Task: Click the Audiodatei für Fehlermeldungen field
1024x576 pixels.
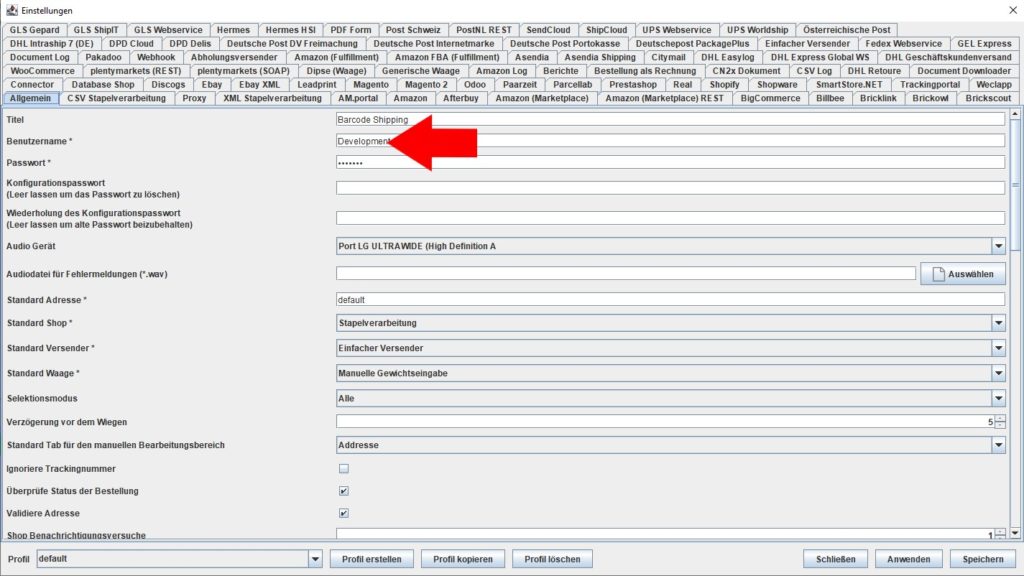Action: 626,274
